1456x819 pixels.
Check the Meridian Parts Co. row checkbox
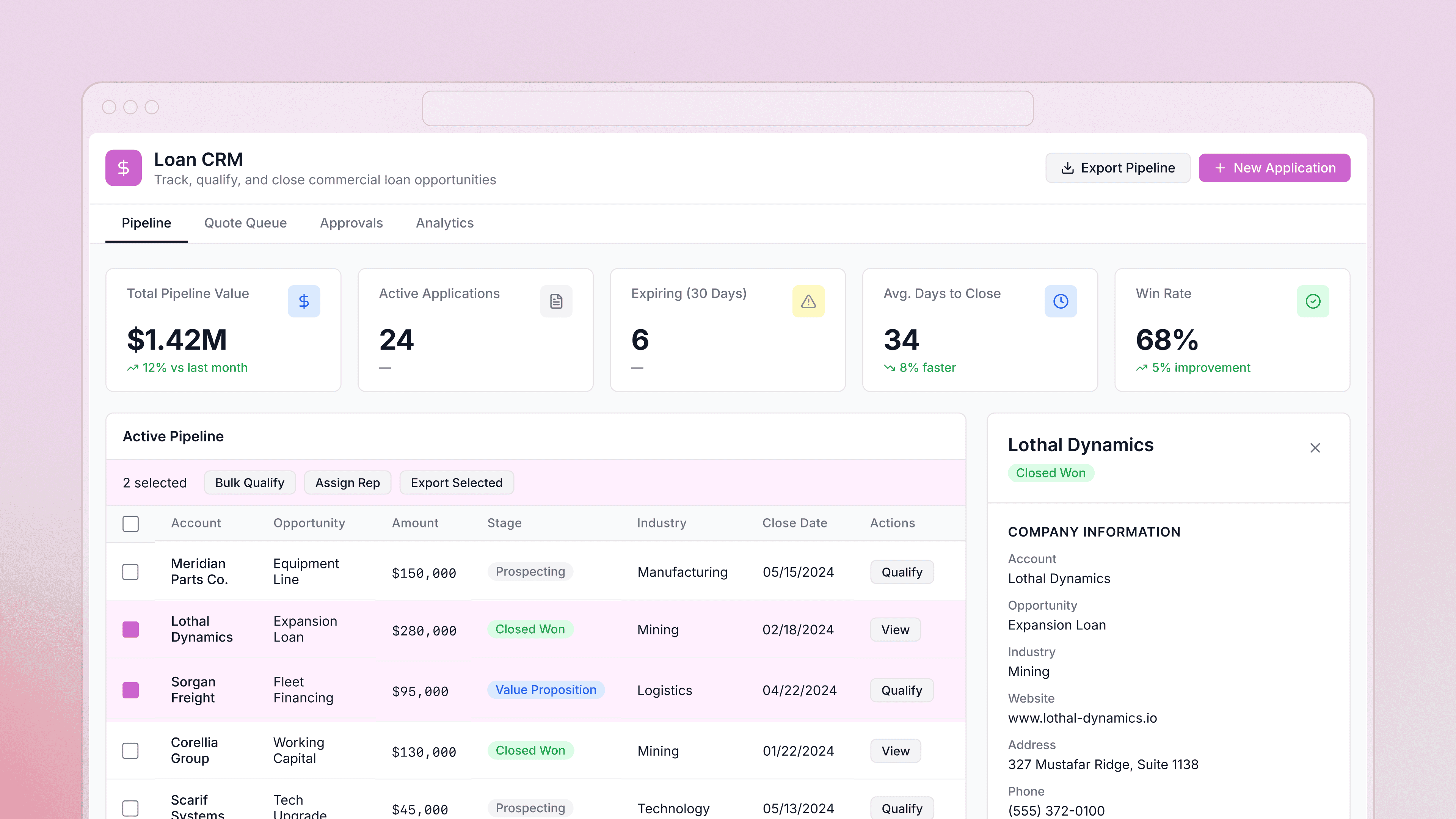(x=130, y=572)
